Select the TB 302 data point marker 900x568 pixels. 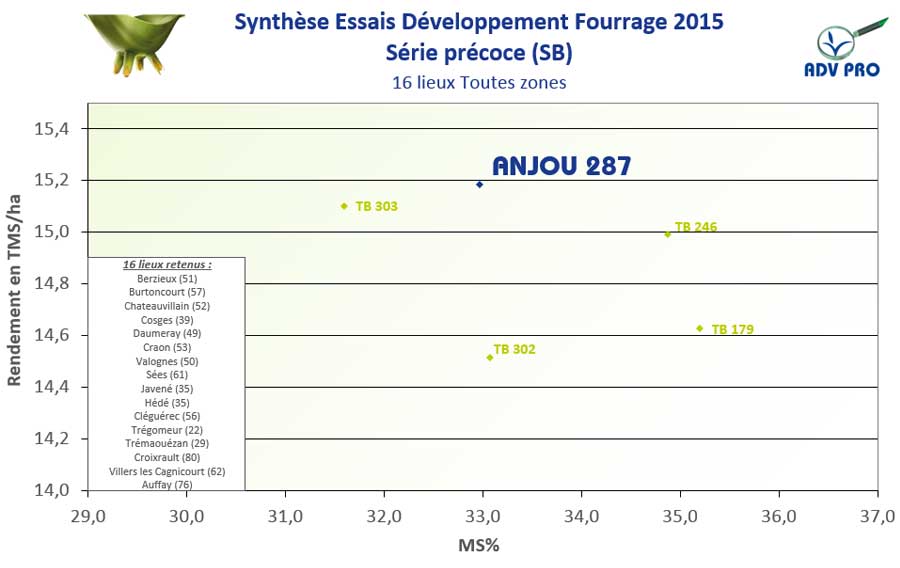tap(489, 357)
